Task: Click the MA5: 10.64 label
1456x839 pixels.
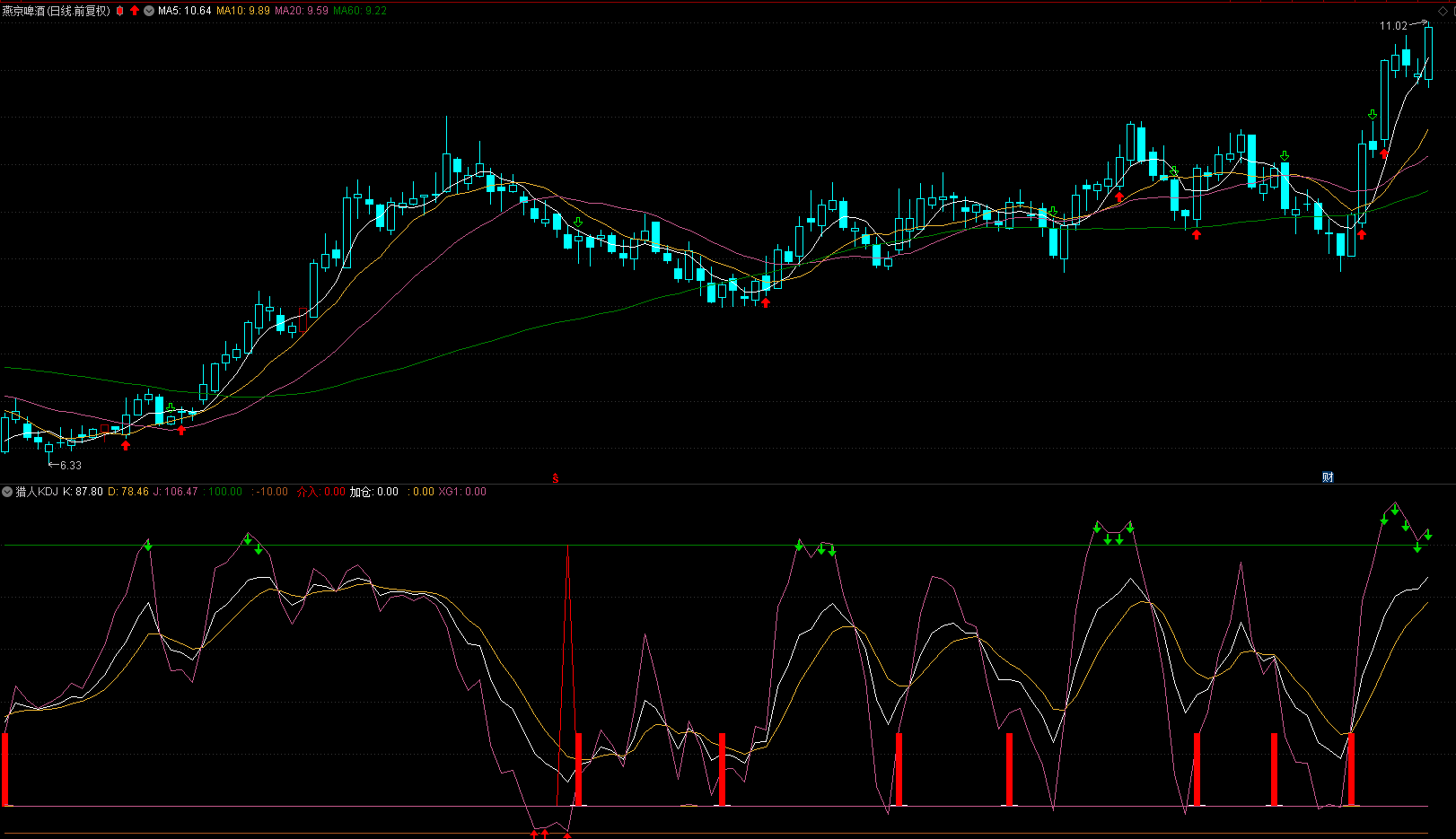Action: coord(185,11)
